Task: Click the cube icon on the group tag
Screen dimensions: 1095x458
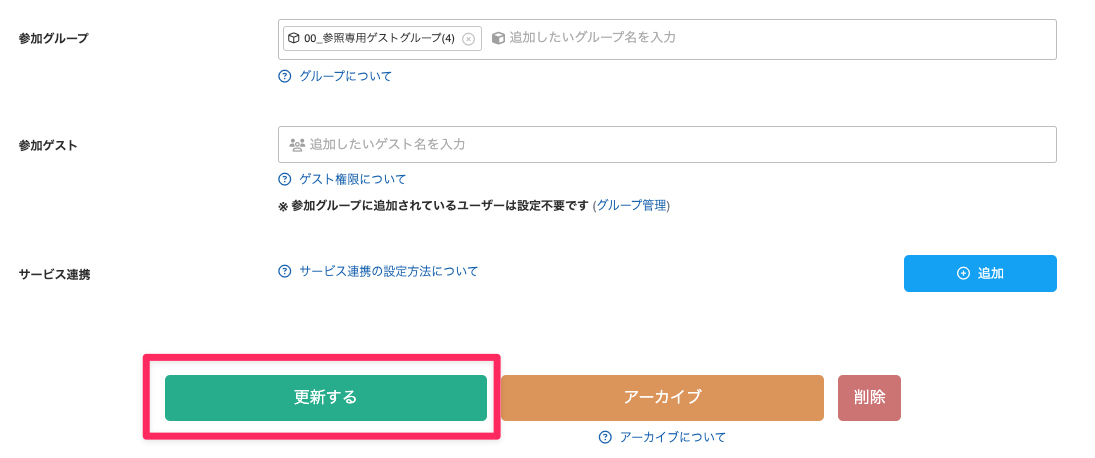Action: pos(294,38)
